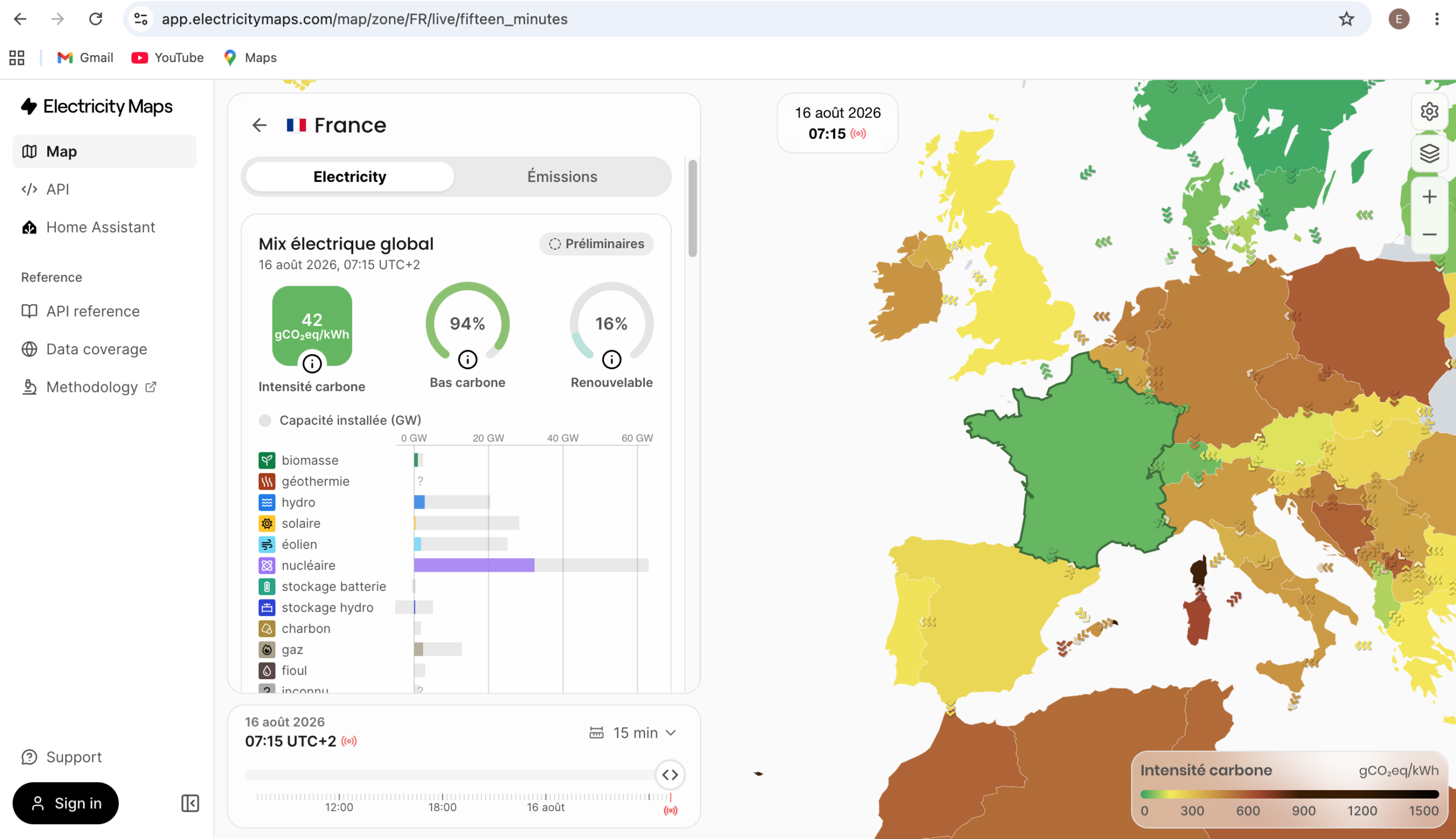Expand the 15 min interval dropdown

coord(632,733)
